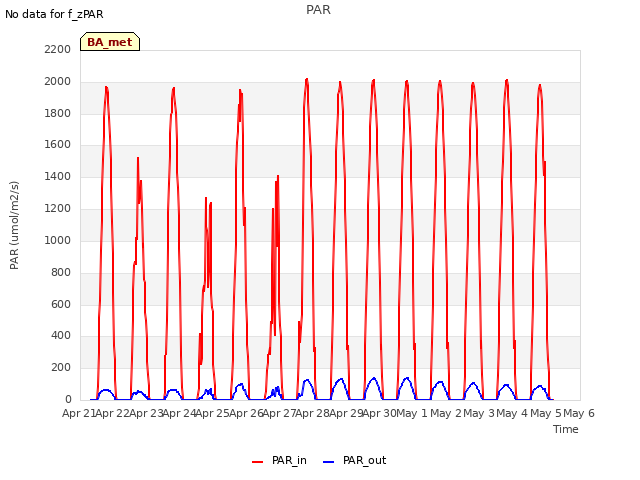Viewport: 640px width, 480px height.
Task: Click the x-axis label May 3
Action: click(x=479, y=413)
